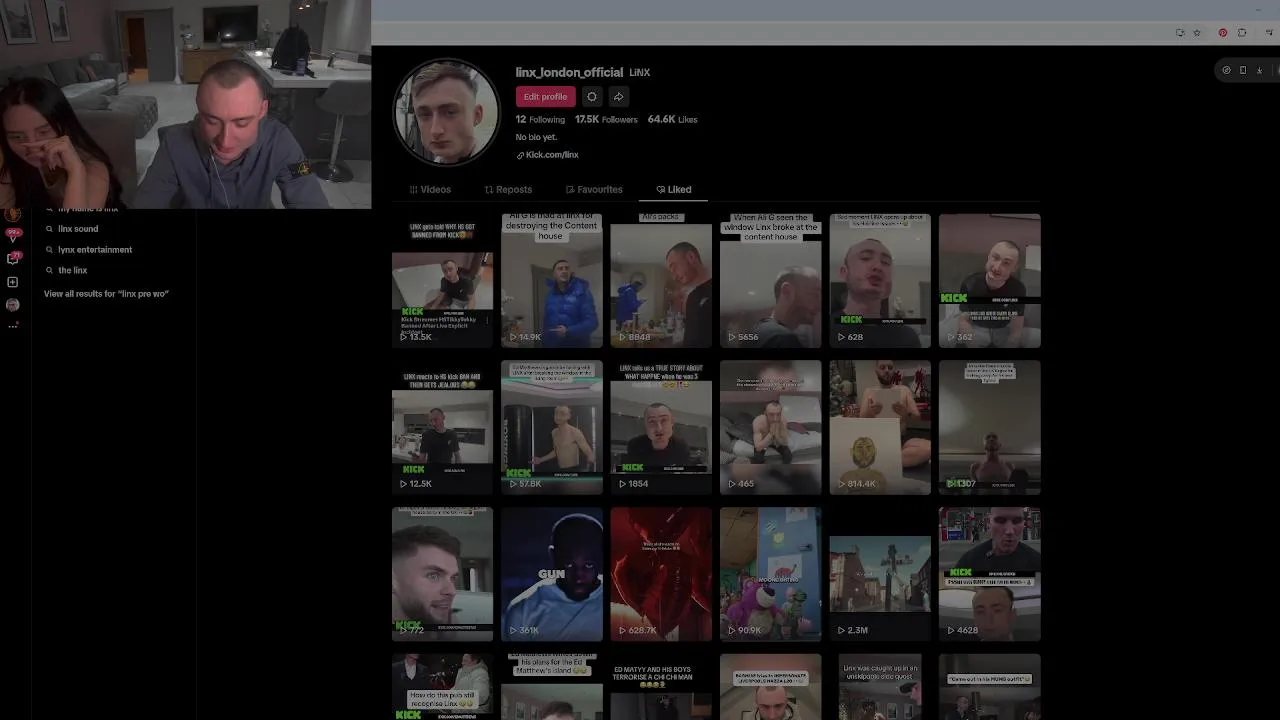Click the large profile picture avatar
Screen dimensions: 1280x720
(446, 111)
